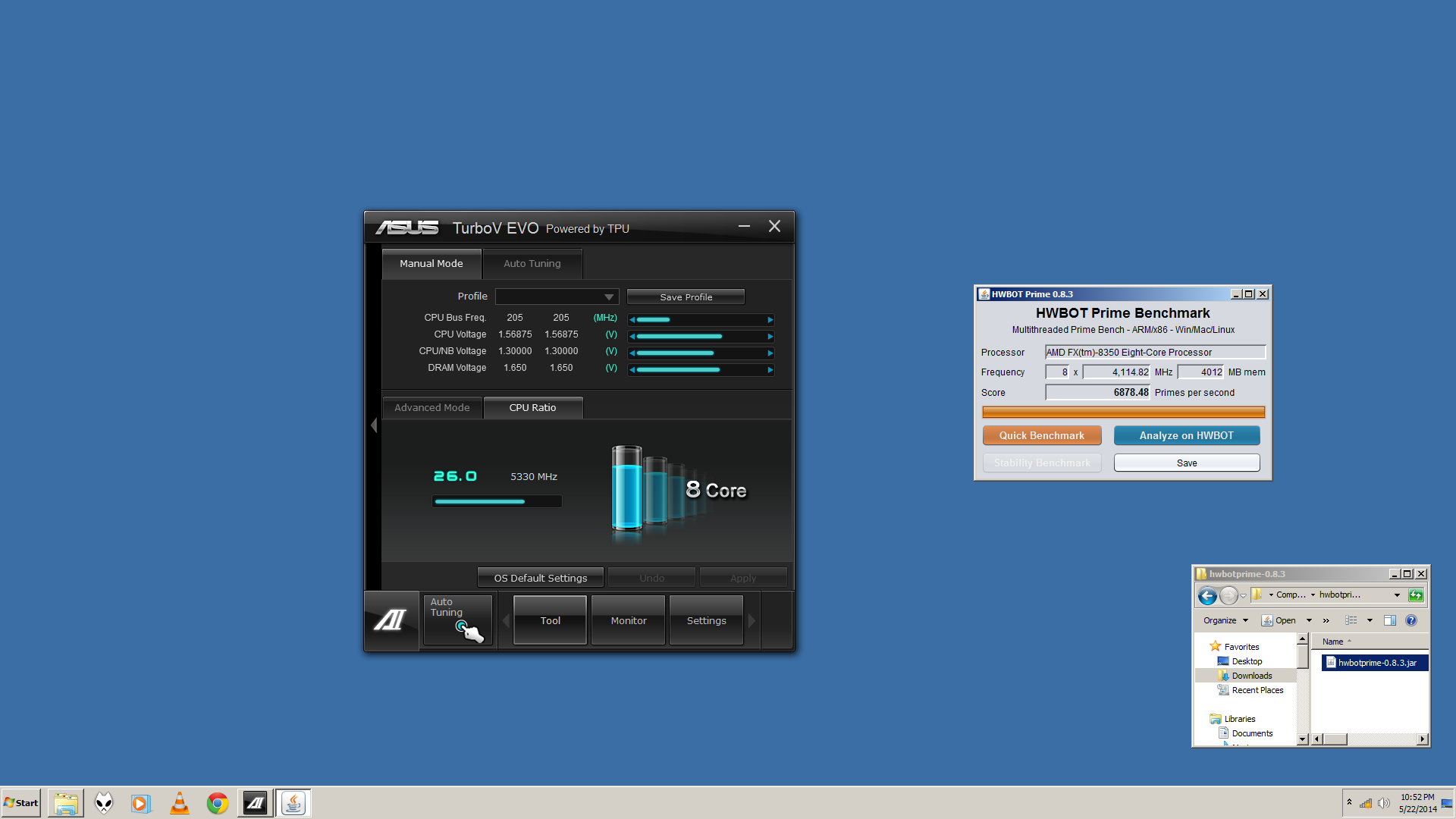Click OS Default Settings button
Image resolution: width=1456 pixels, height=819 pixels.
[x=541, y=578]
